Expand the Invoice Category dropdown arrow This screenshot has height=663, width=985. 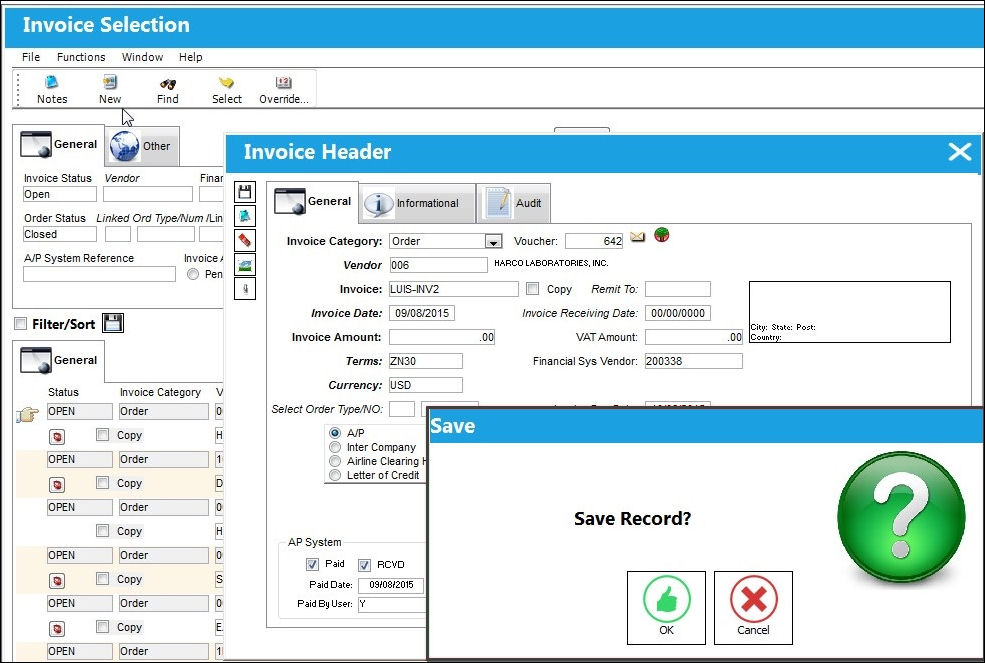pos(493,241)
